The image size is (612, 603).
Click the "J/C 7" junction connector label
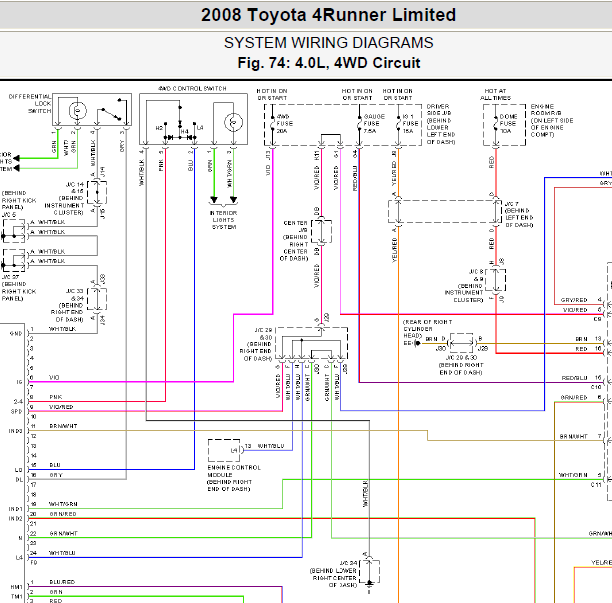[x=511, y=204]
